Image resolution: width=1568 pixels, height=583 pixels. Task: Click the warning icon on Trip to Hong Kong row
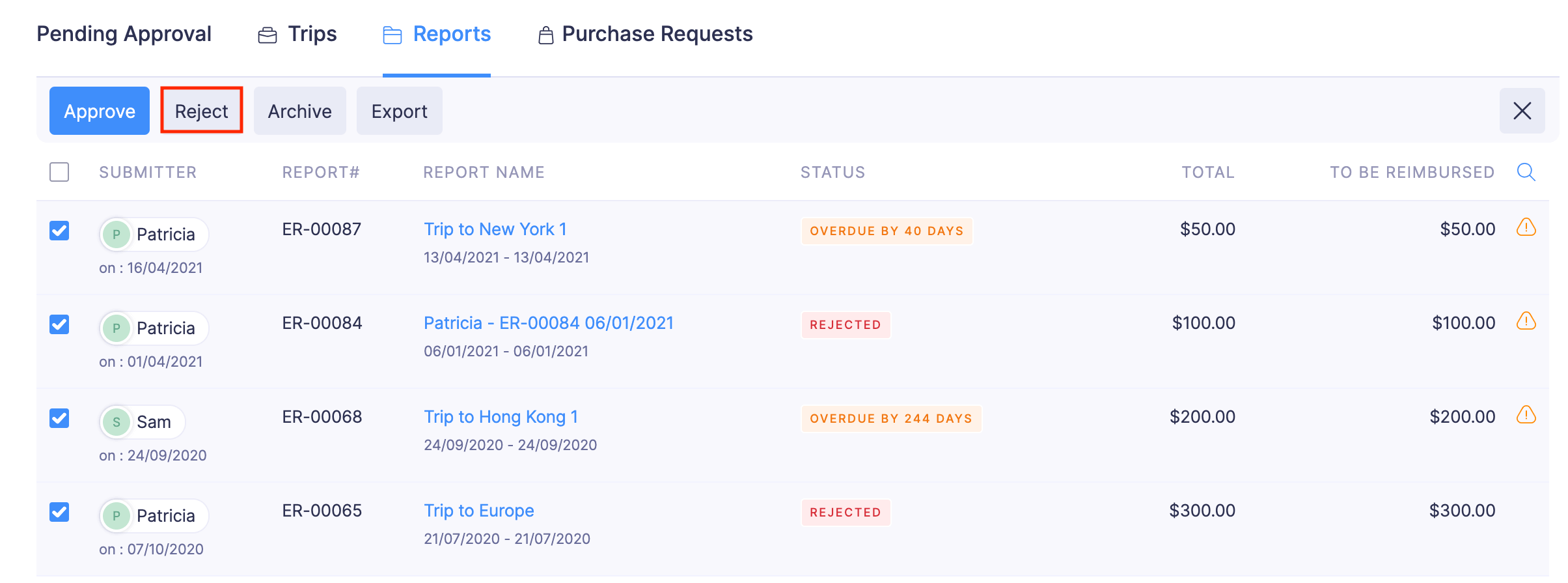pos(1527,416)
